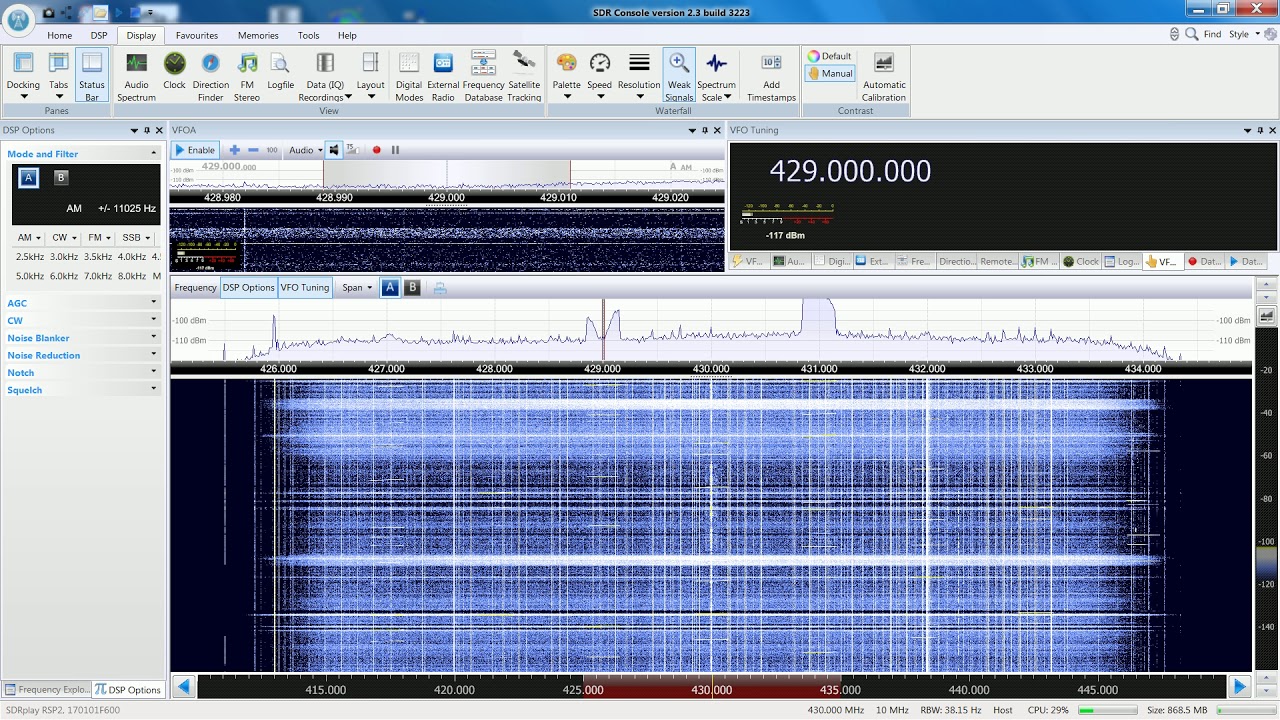
Task: Select the Manual contrast option
Action: [x=830, y=73]
